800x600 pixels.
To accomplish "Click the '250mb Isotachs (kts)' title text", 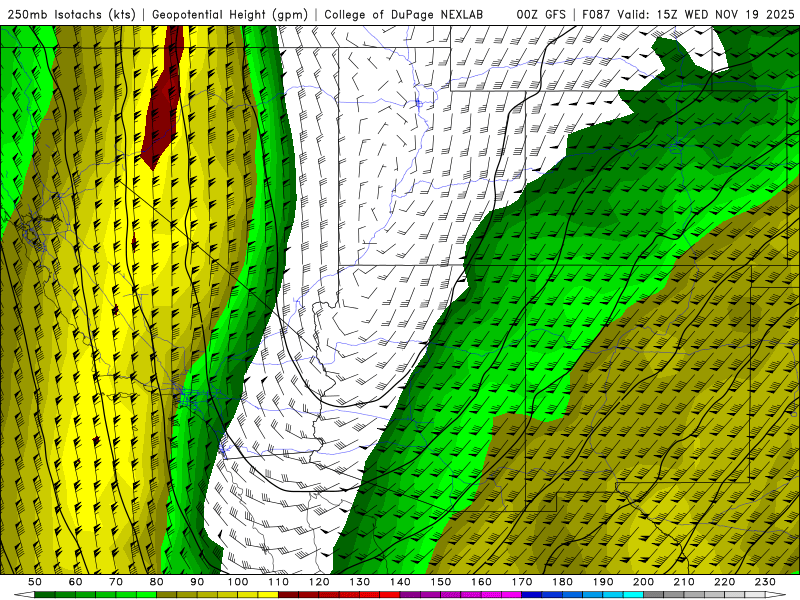I will pos(72,15).
